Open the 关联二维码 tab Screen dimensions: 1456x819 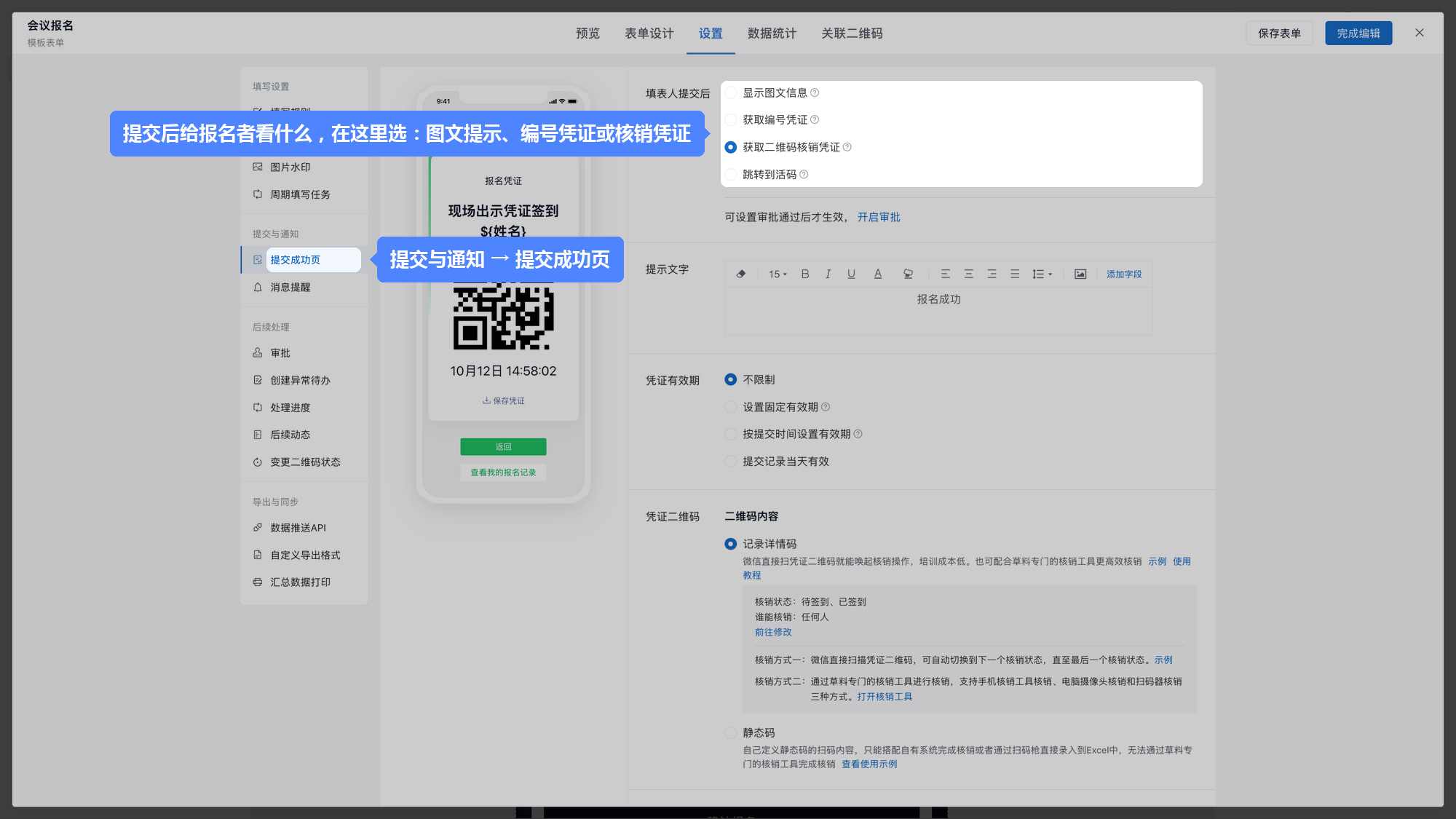(852, 33)
